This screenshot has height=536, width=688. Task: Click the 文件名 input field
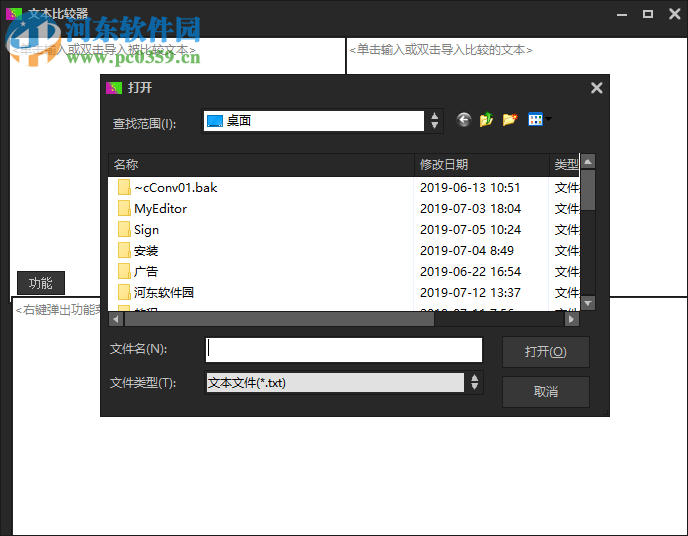[x=344, y=350]
